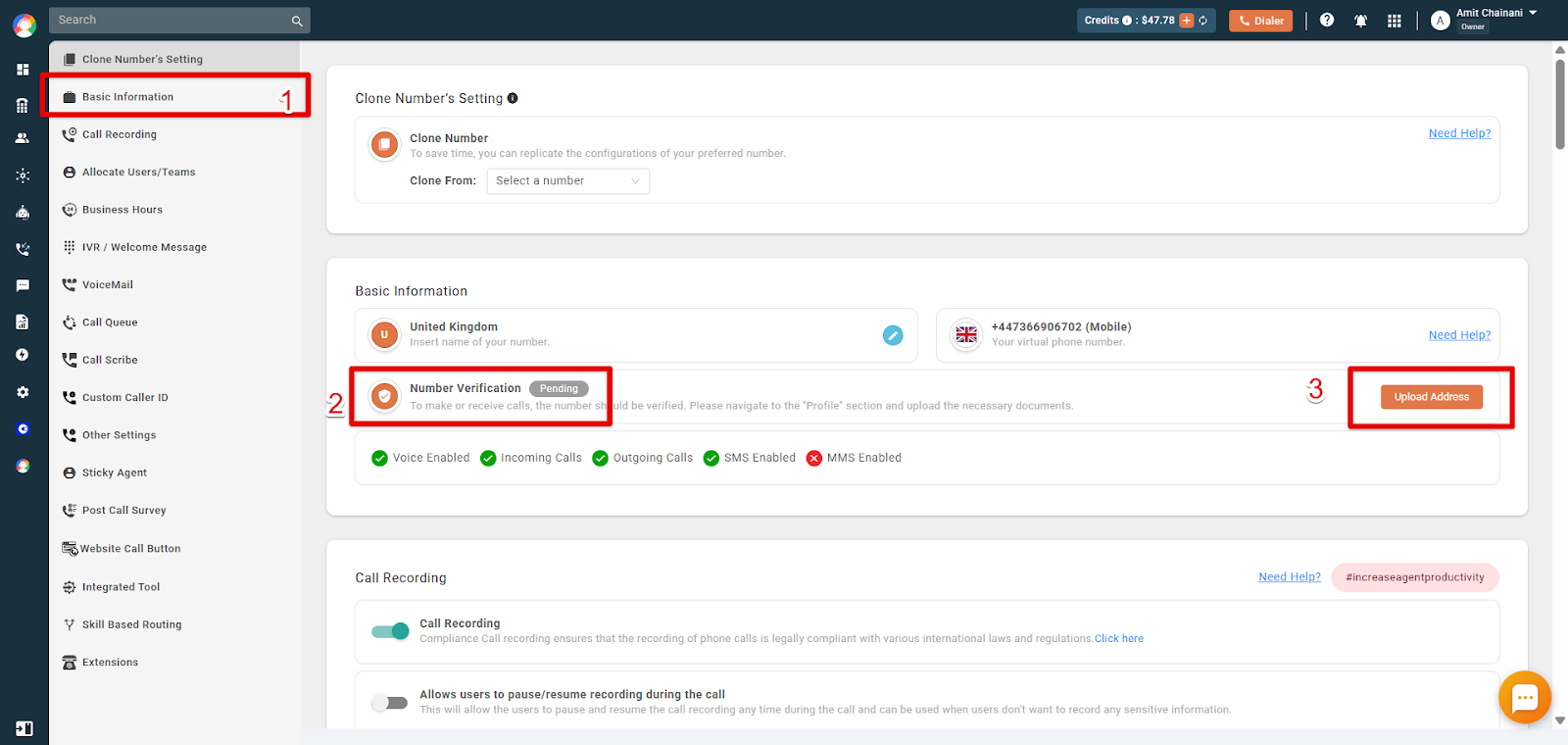Open the chat message icon in left rail
Screen dimensions: 1568x745
[23, 286]
